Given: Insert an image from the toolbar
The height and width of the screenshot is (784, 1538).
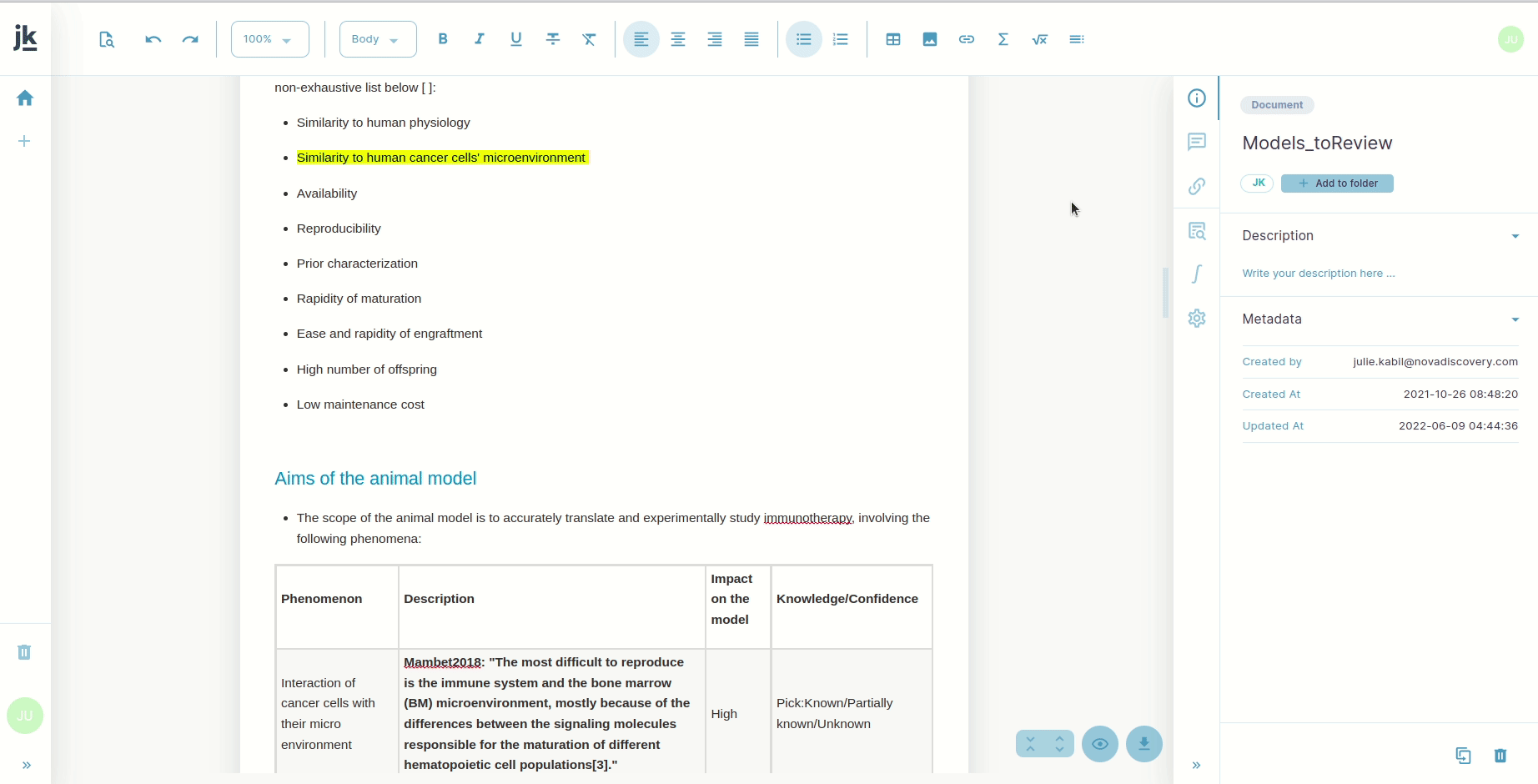Looking at the screenshot, I should click(x=930, y=39).
